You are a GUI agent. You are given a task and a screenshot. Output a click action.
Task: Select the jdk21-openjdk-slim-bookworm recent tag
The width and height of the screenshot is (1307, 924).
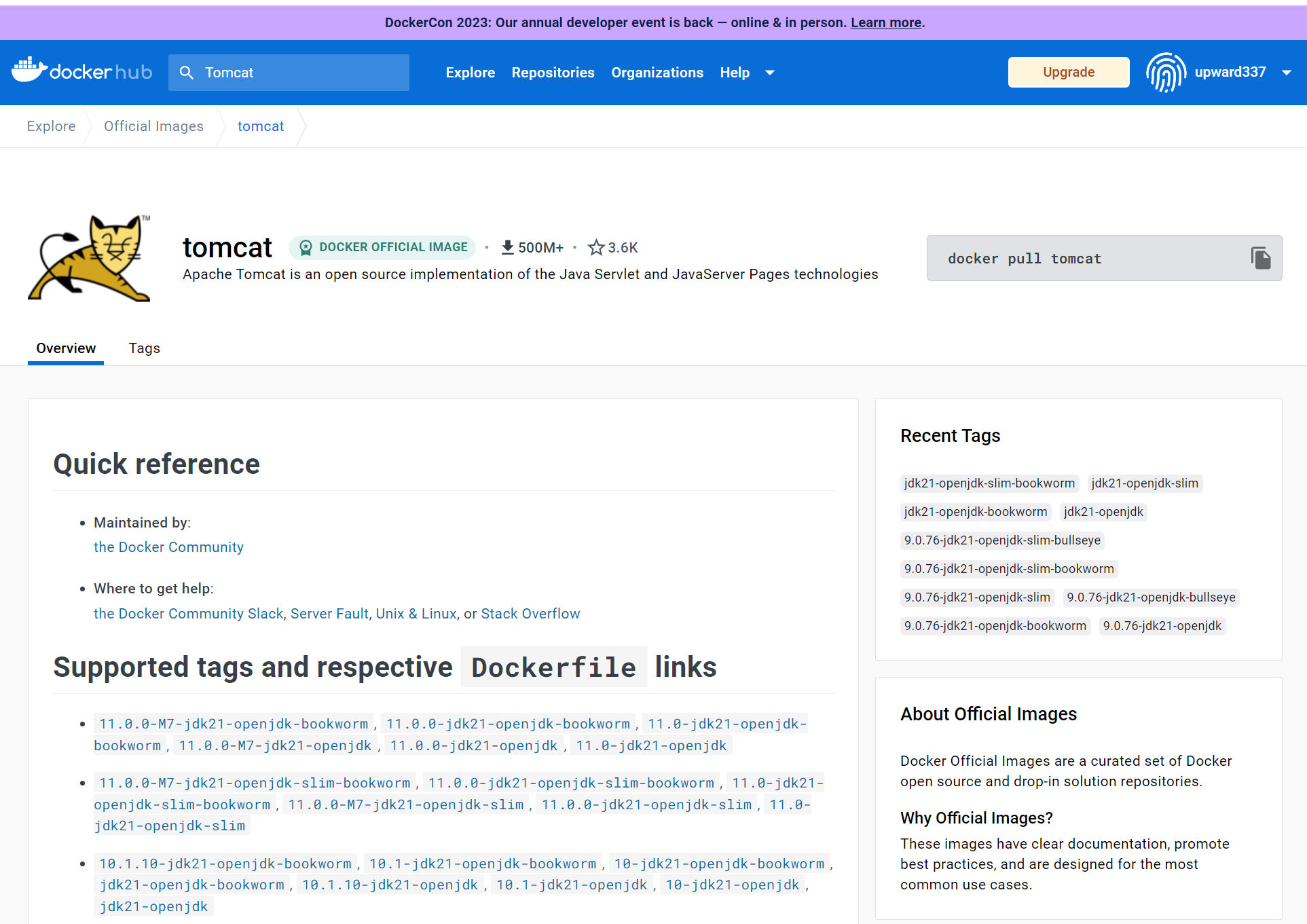pyautogui.click(x=989, y=483)
